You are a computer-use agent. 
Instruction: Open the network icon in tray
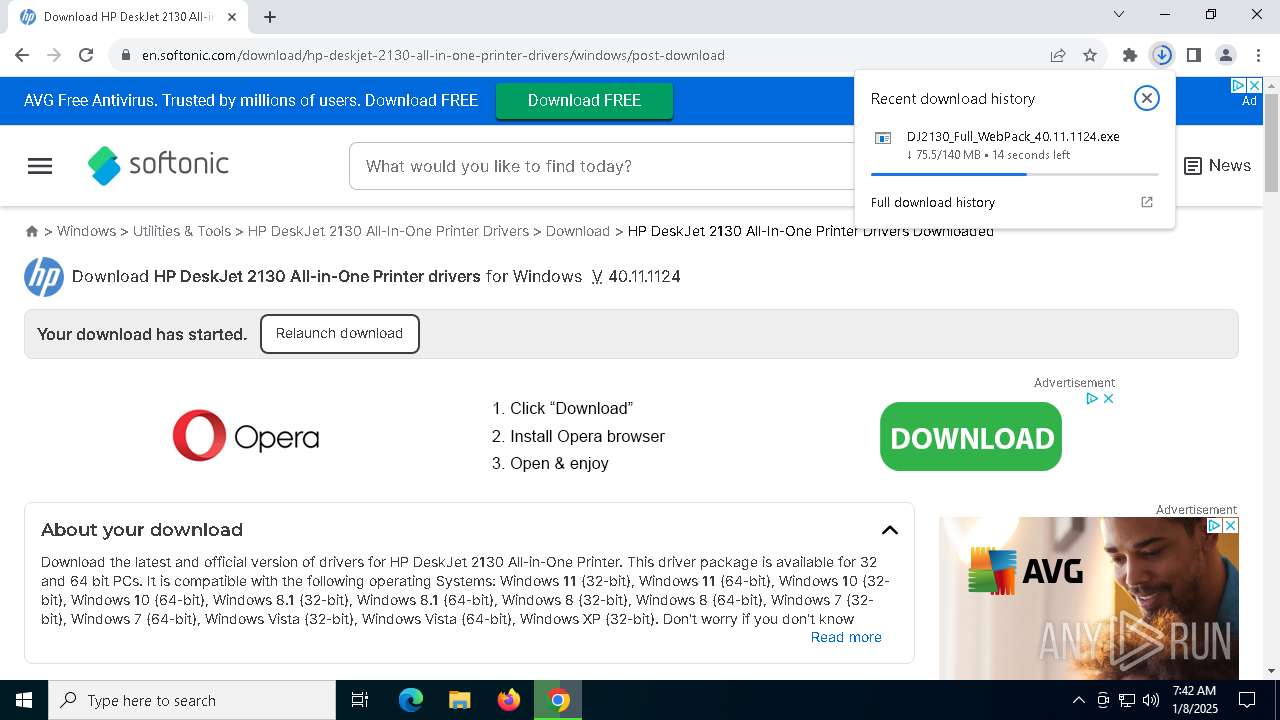(1127, 700)
